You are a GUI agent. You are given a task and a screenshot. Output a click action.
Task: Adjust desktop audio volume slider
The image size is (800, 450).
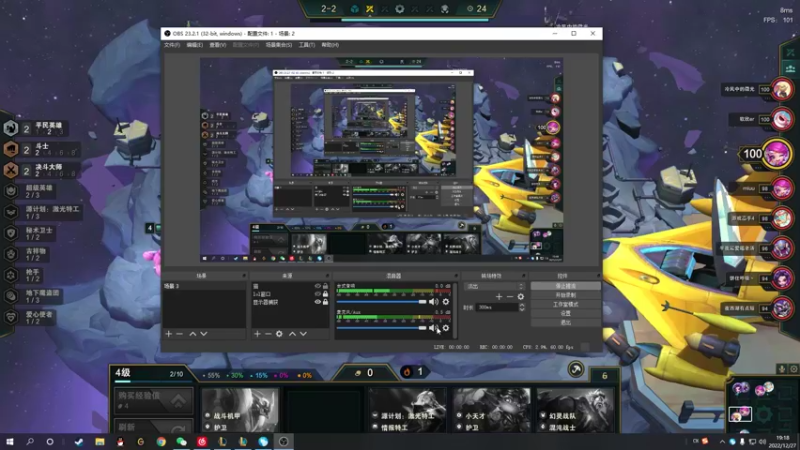pyautogui.click(x=382, y=302)
